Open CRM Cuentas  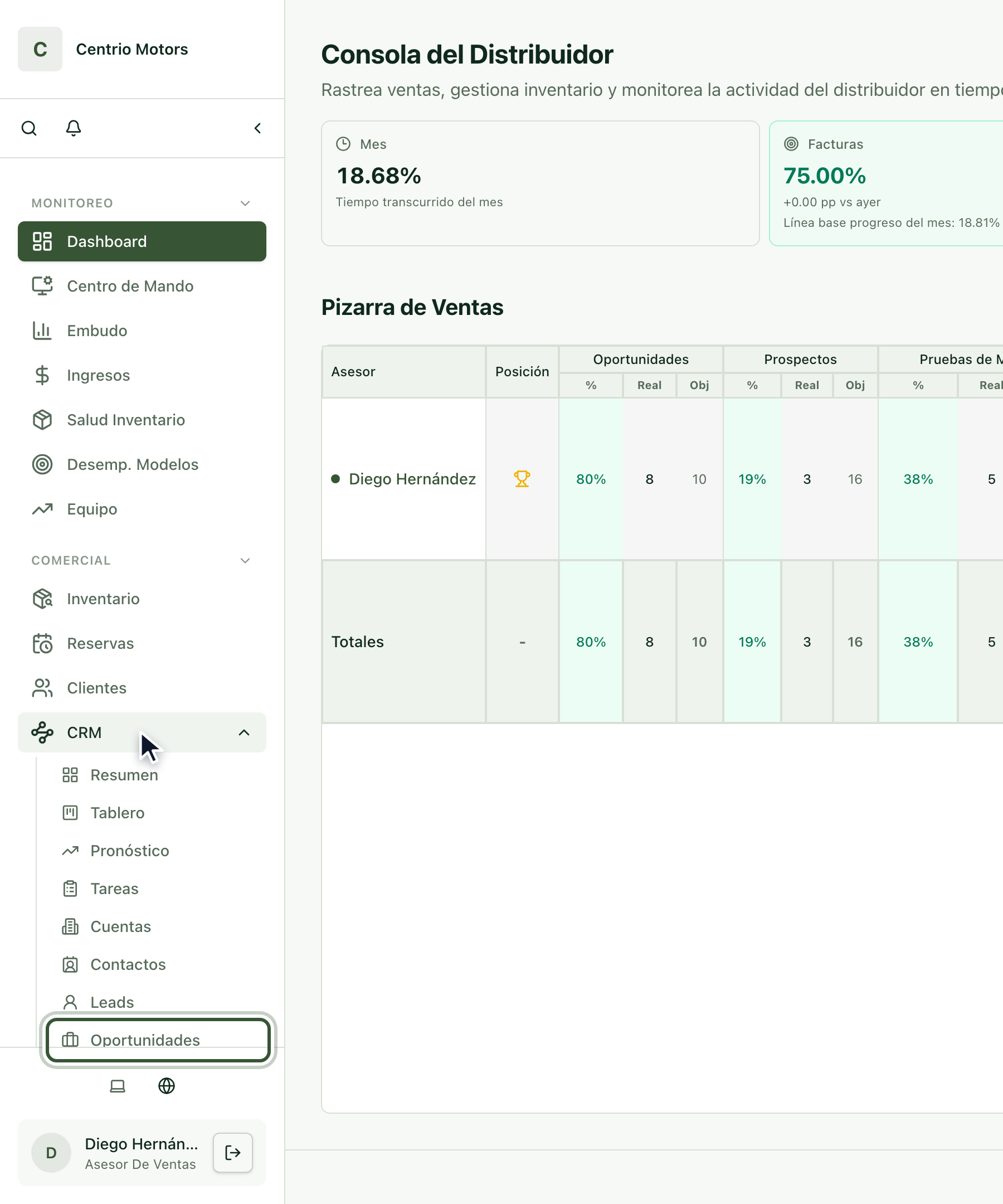coord(158,926)
